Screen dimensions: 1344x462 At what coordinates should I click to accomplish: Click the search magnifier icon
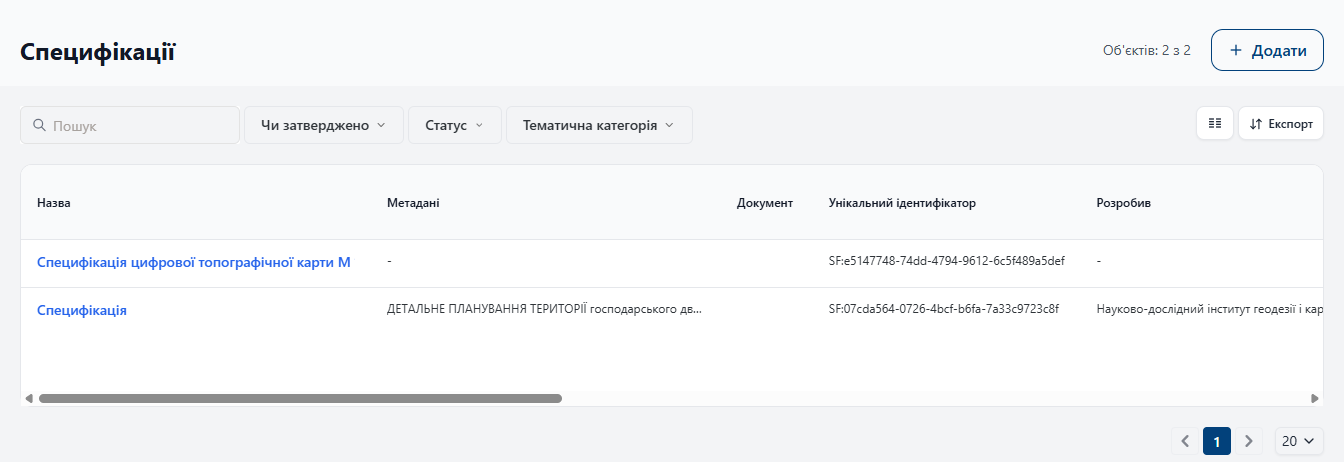(x=40, y=126)
